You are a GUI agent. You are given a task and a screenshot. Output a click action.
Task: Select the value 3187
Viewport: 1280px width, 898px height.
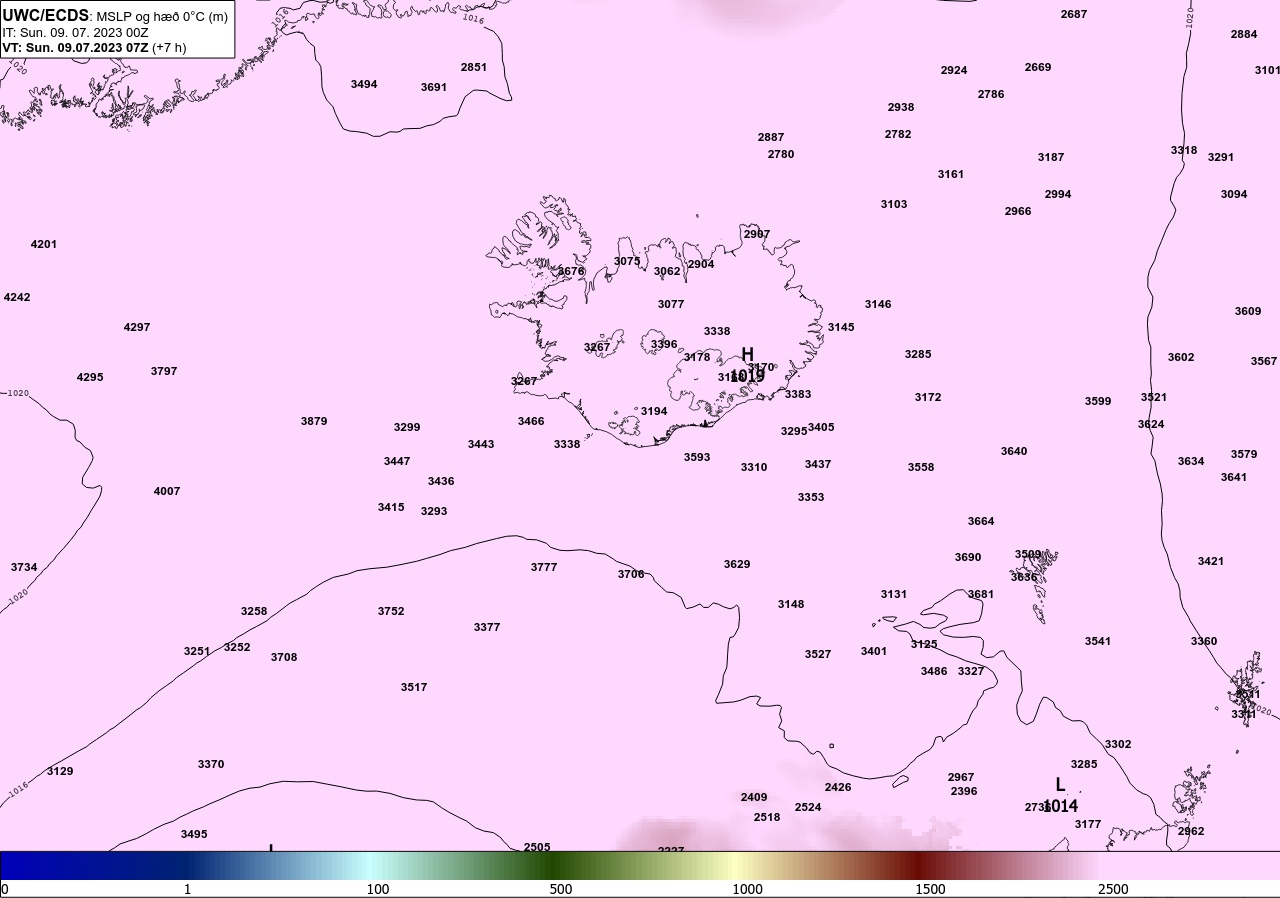[1051, 157]
